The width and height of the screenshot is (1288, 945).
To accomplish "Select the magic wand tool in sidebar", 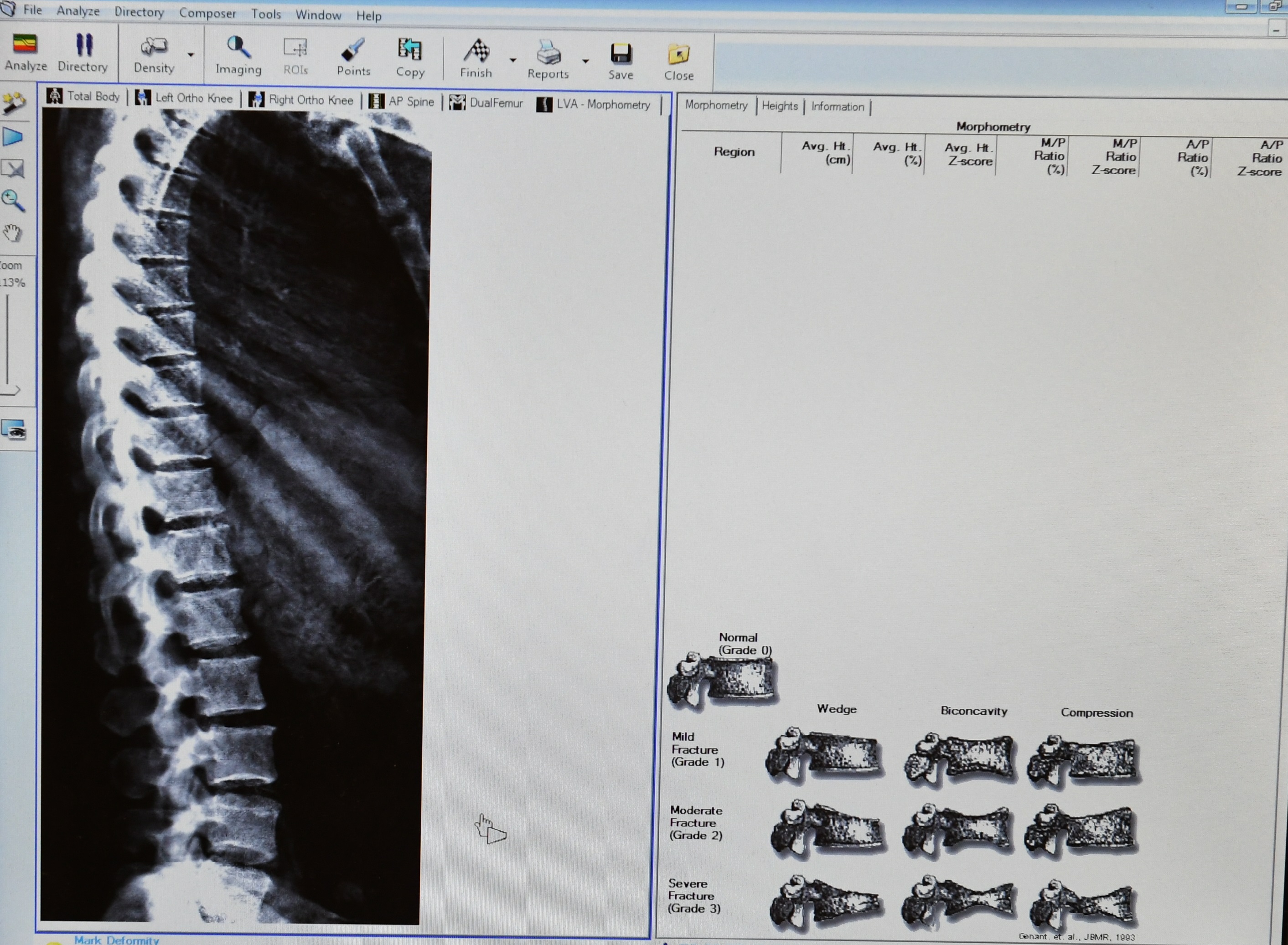I will tap(14, 103).
